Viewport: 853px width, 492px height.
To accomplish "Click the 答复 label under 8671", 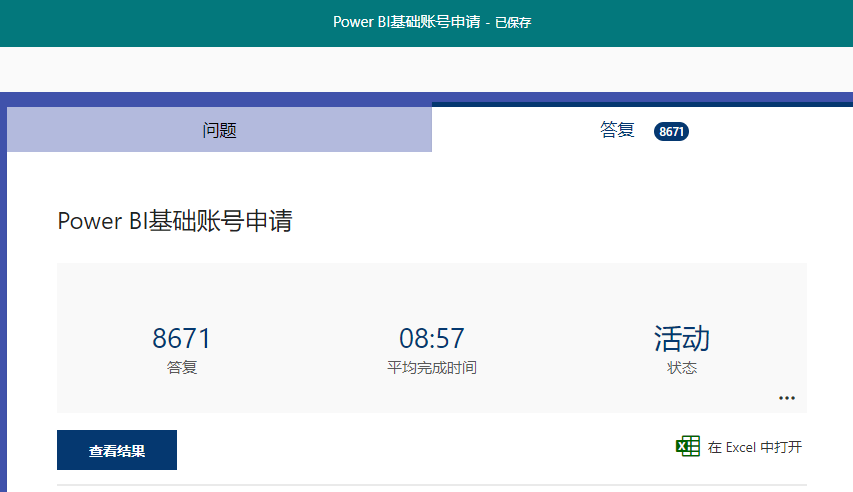I will 182,367.
